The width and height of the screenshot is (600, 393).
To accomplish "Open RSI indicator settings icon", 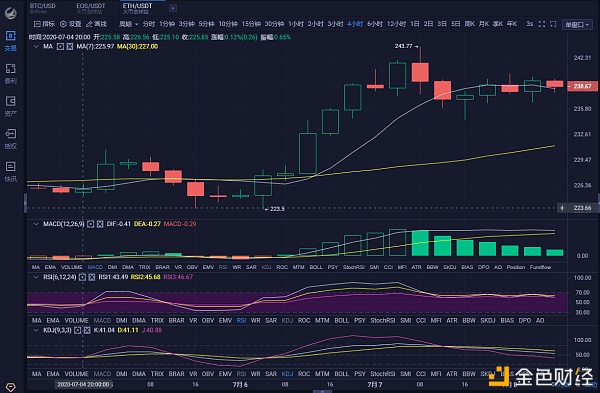I will coord(82,277).
